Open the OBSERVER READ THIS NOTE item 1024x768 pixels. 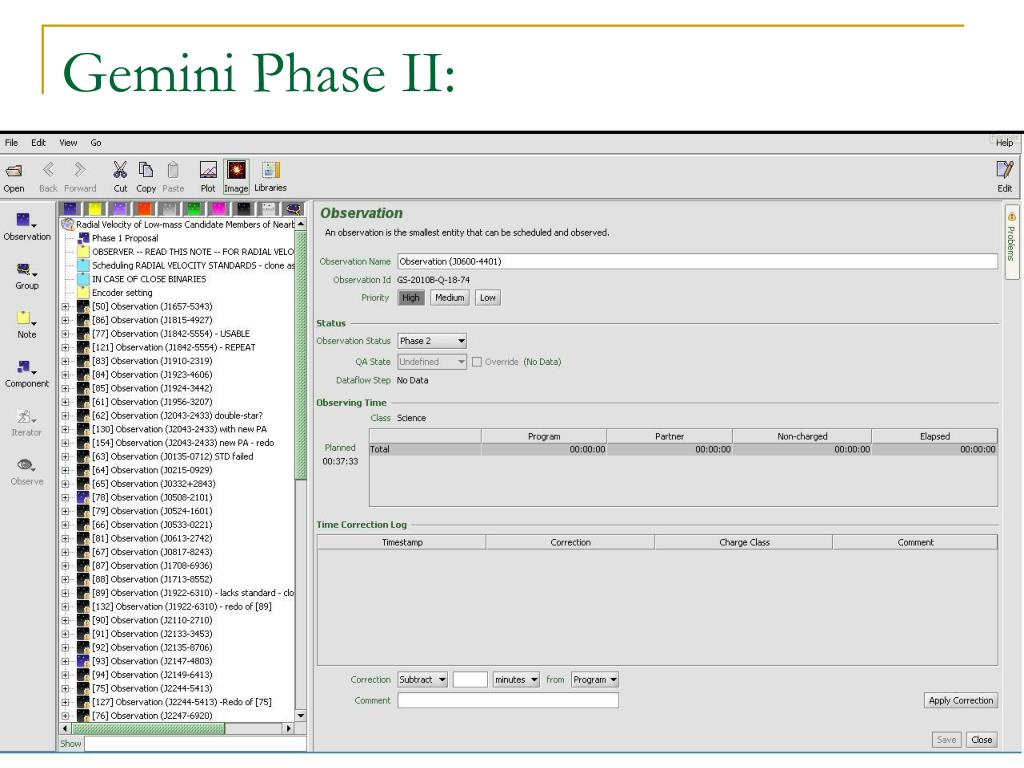(193, 252)
